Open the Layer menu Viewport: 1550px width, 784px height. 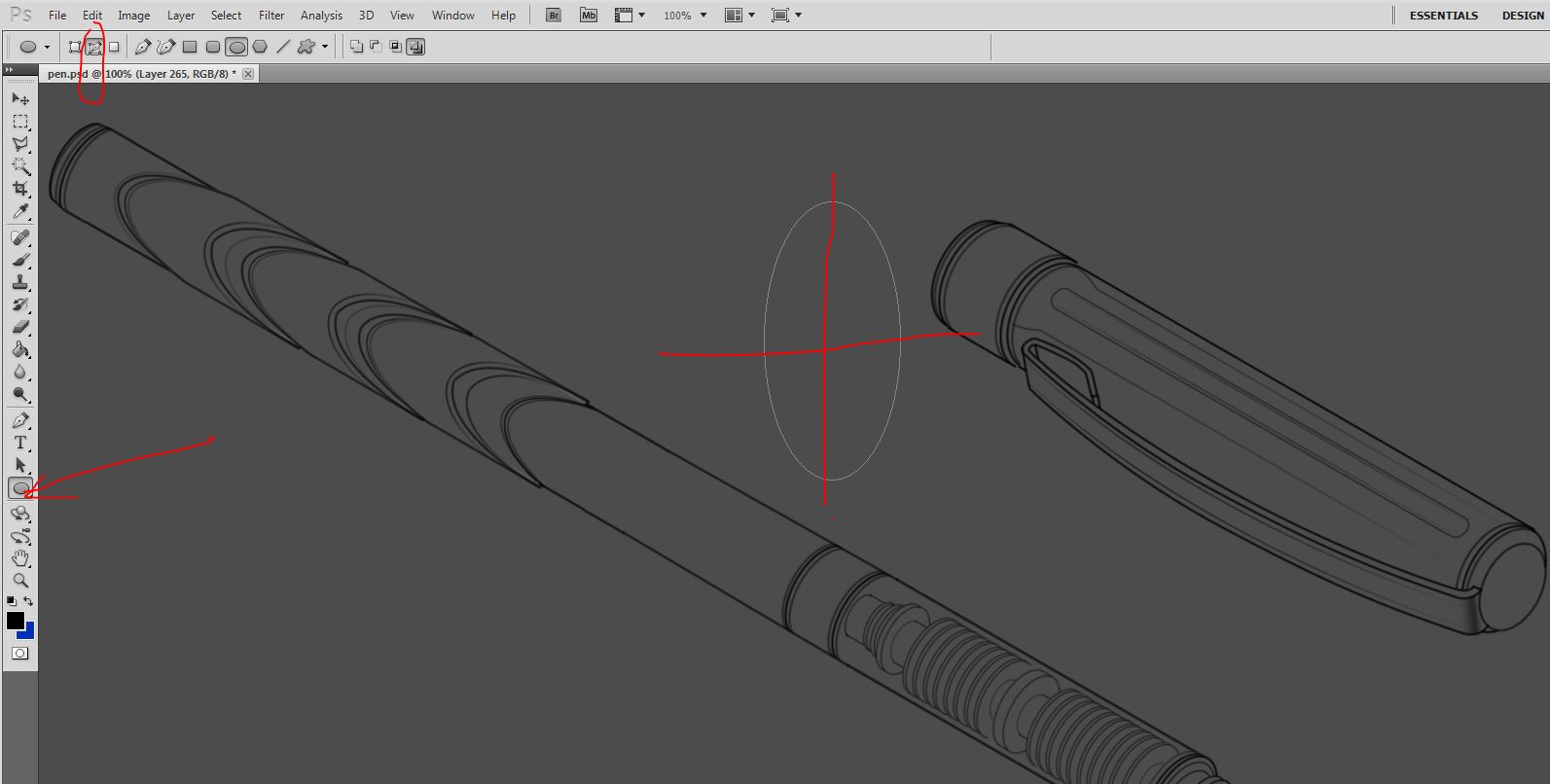point(181,16)
